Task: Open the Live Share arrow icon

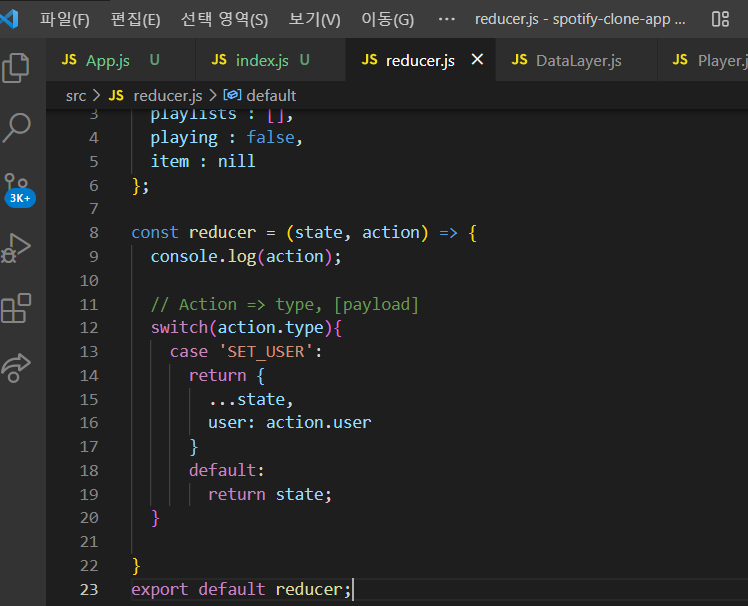Action: pos(16,368)
